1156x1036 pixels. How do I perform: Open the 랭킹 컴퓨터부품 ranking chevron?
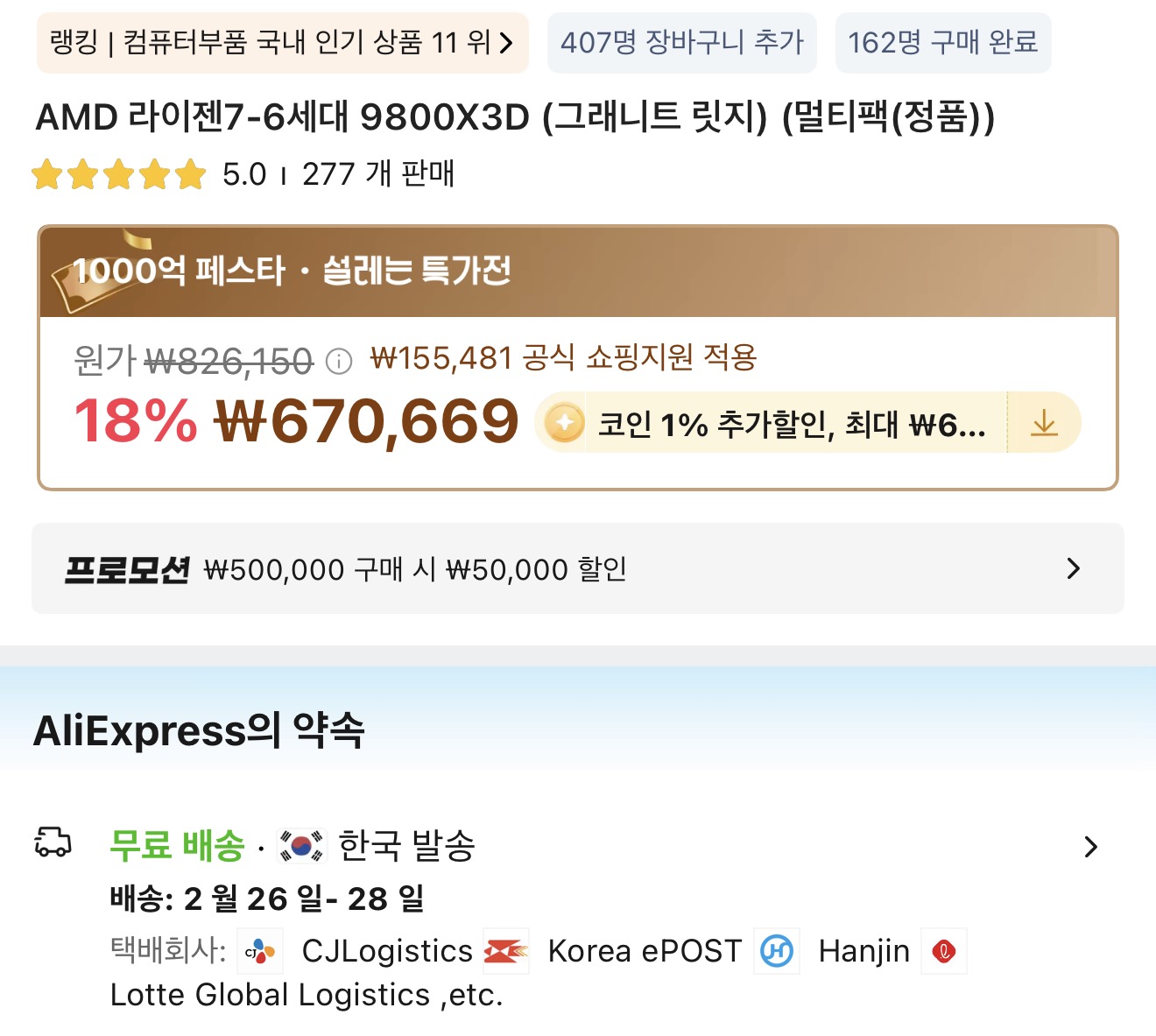click(x=506, y=43)
